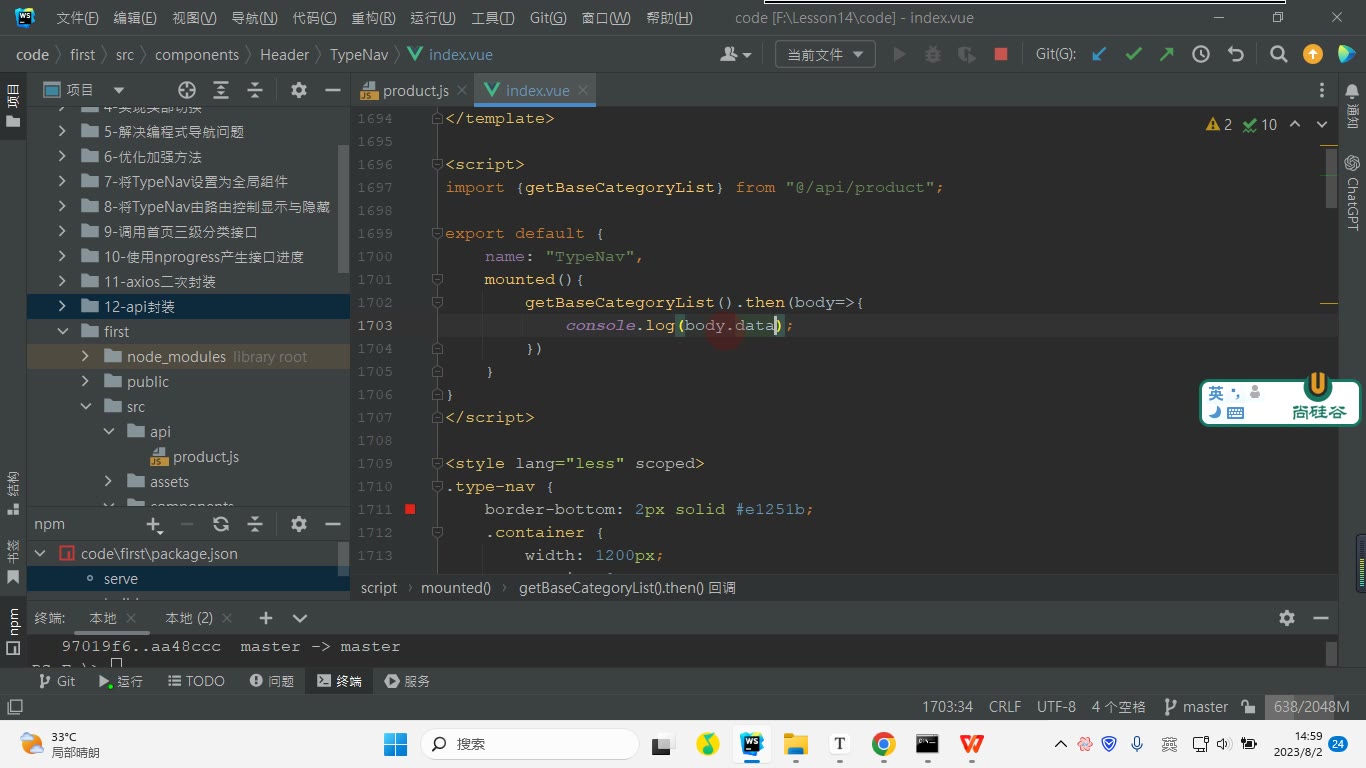This screenshot has height=768, width=1366.
Task: Start debugging with the bug icon
Action: [933, 55]
